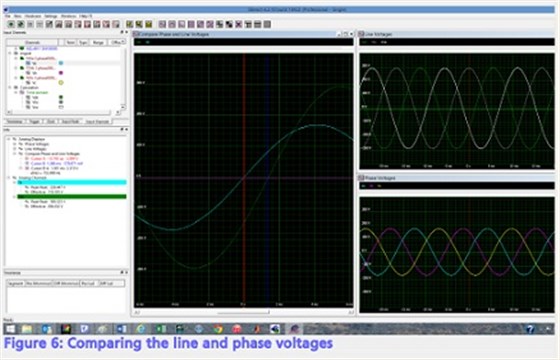This screenshot has width=560, height=360.
Task: Toggle the yellow channel color indicator
Action: (61, 82)
